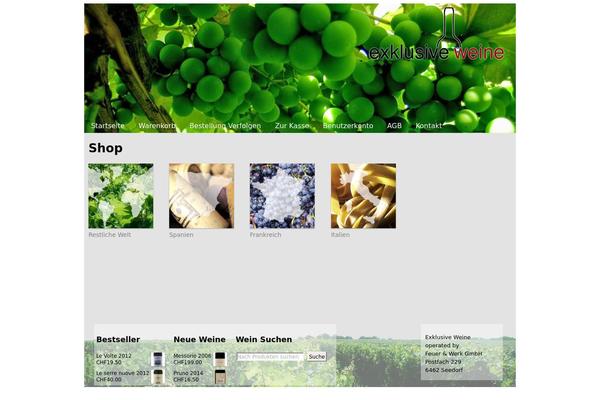The height and width of the screenshot is (400, 600).
Task: Open the Kontakt page
Action: click(x=429, y=126)
